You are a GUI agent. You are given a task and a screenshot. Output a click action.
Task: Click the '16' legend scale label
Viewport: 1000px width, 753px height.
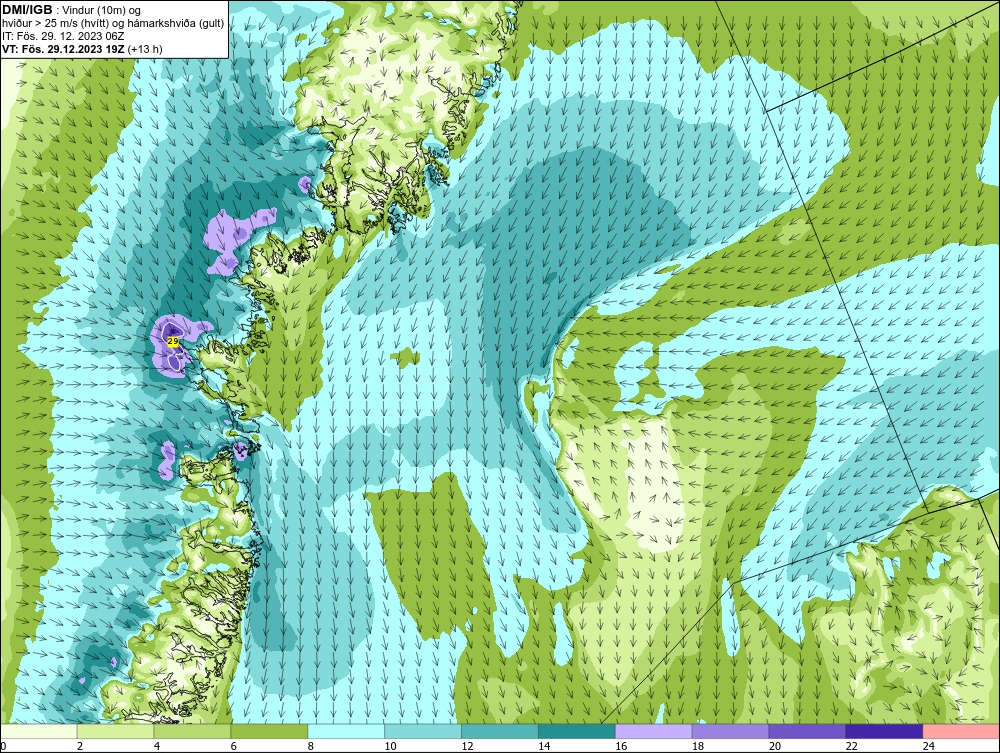coord(621,746)
